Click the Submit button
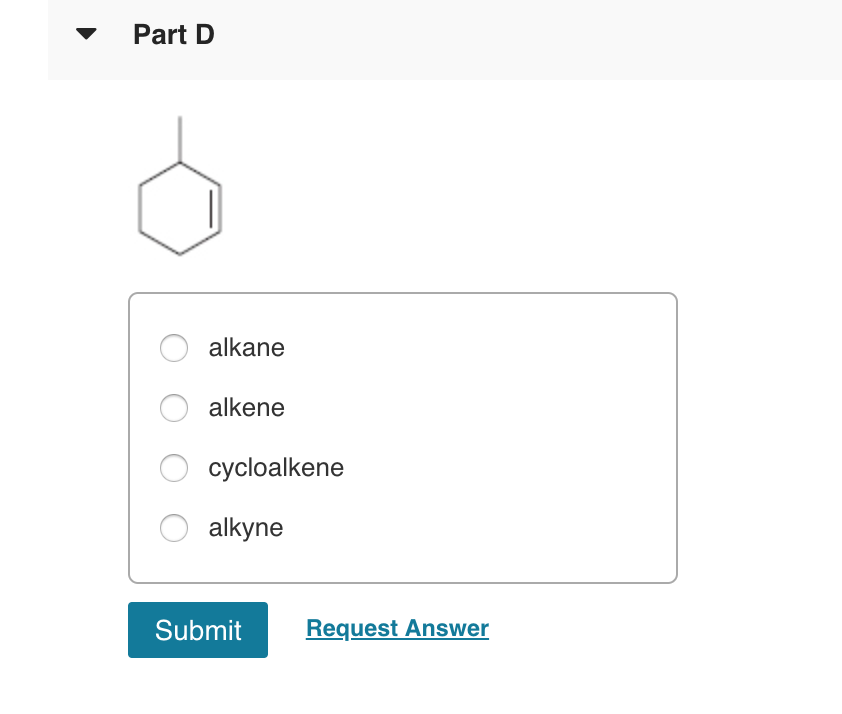842x714 pixels. coord(198,630)
